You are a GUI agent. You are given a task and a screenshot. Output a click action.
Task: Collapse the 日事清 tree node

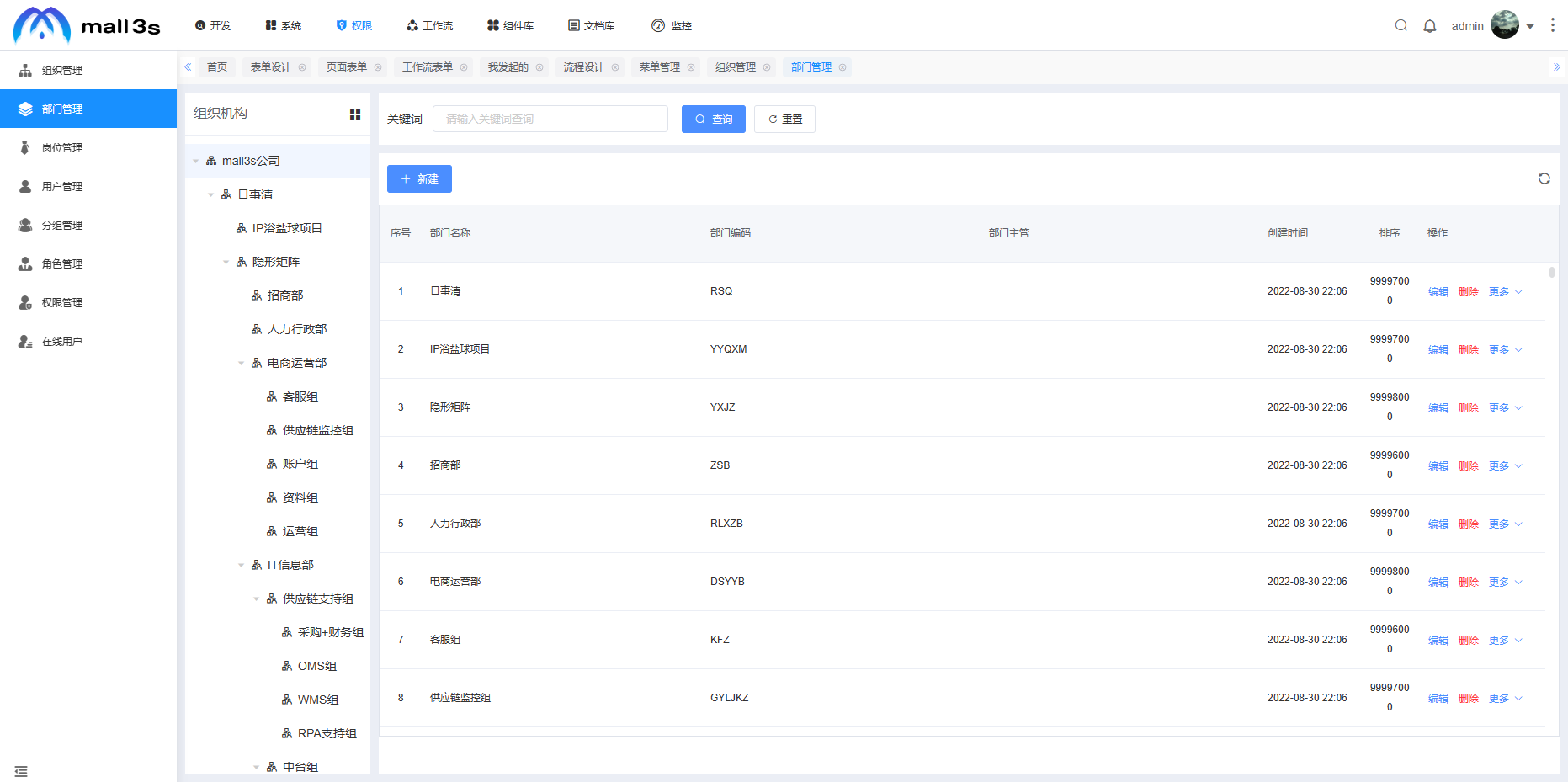pyautogui.click(x=210, y=194)
